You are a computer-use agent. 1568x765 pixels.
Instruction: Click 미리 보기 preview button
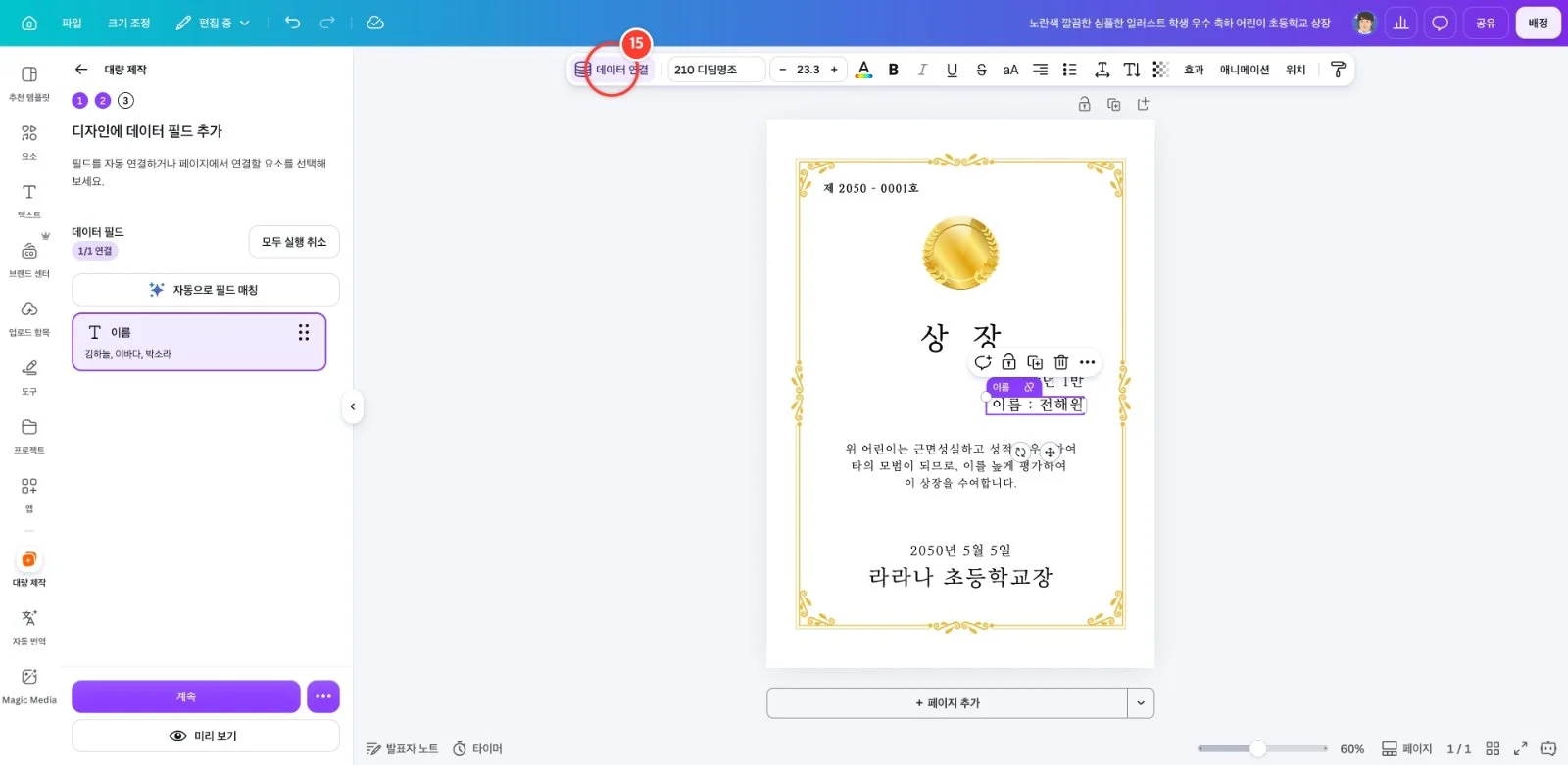pos(205,736)
